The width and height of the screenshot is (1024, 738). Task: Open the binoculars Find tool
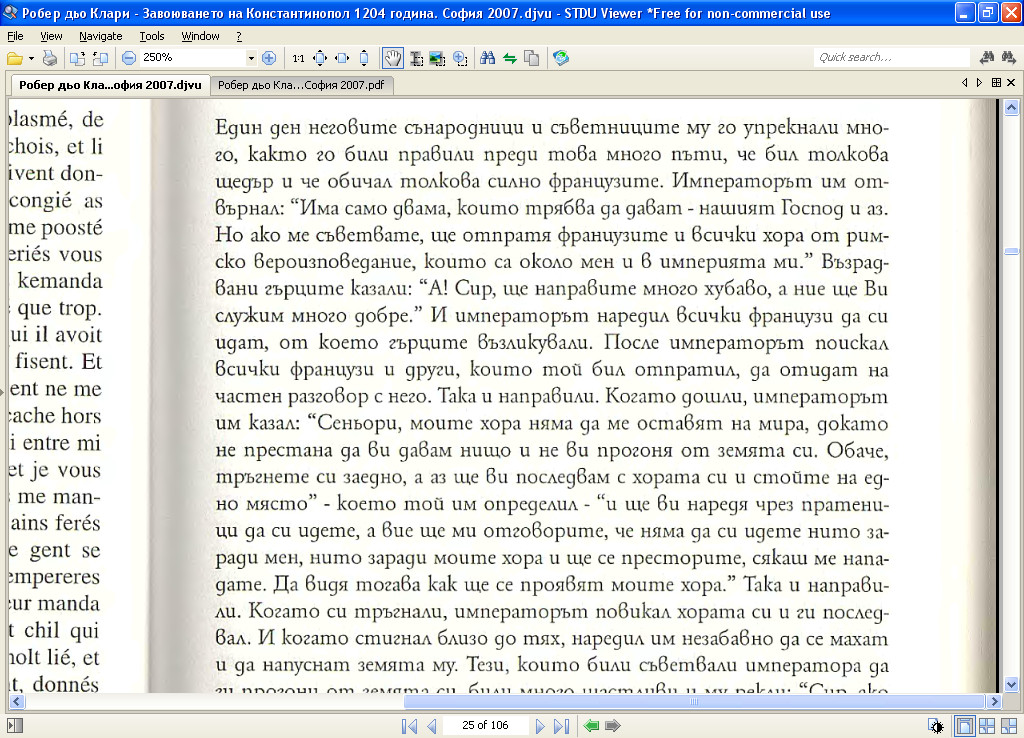tap(488, 58)
